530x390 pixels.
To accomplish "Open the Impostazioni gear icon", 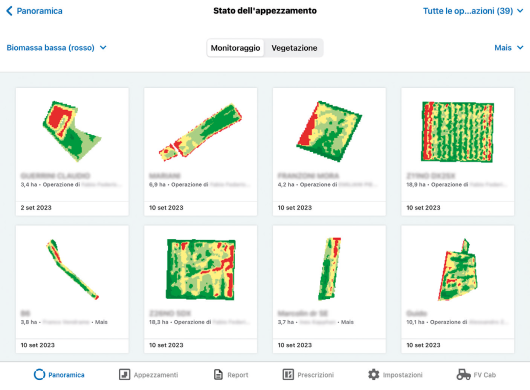I will pyautogui.click(x=374, y=374).
